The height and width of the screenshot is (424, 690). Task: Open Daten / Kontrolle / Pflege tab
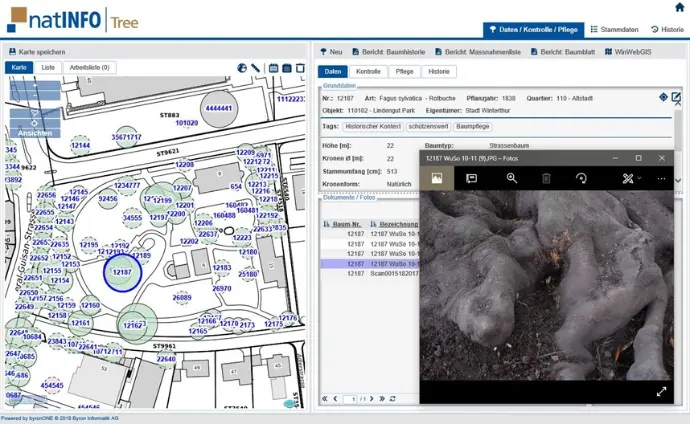point(533,29)
